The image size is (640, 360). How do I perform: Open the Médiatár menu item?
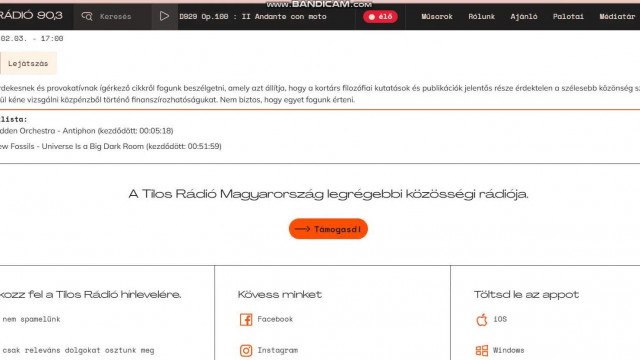(x=617, y=17)
